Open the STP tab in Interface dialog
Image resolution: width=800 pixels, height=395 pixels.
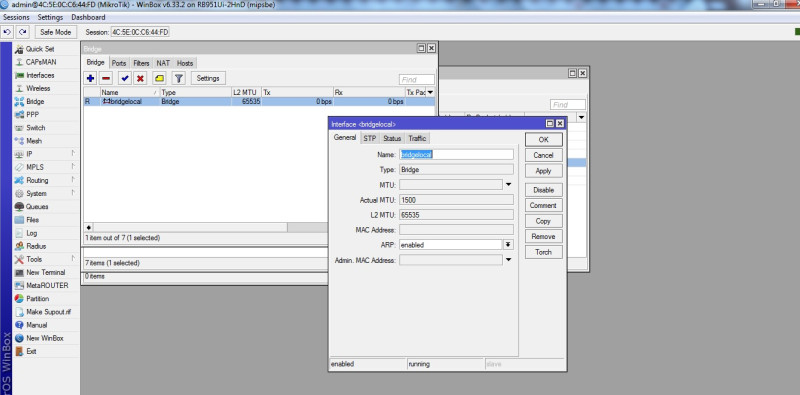[369, 138]
